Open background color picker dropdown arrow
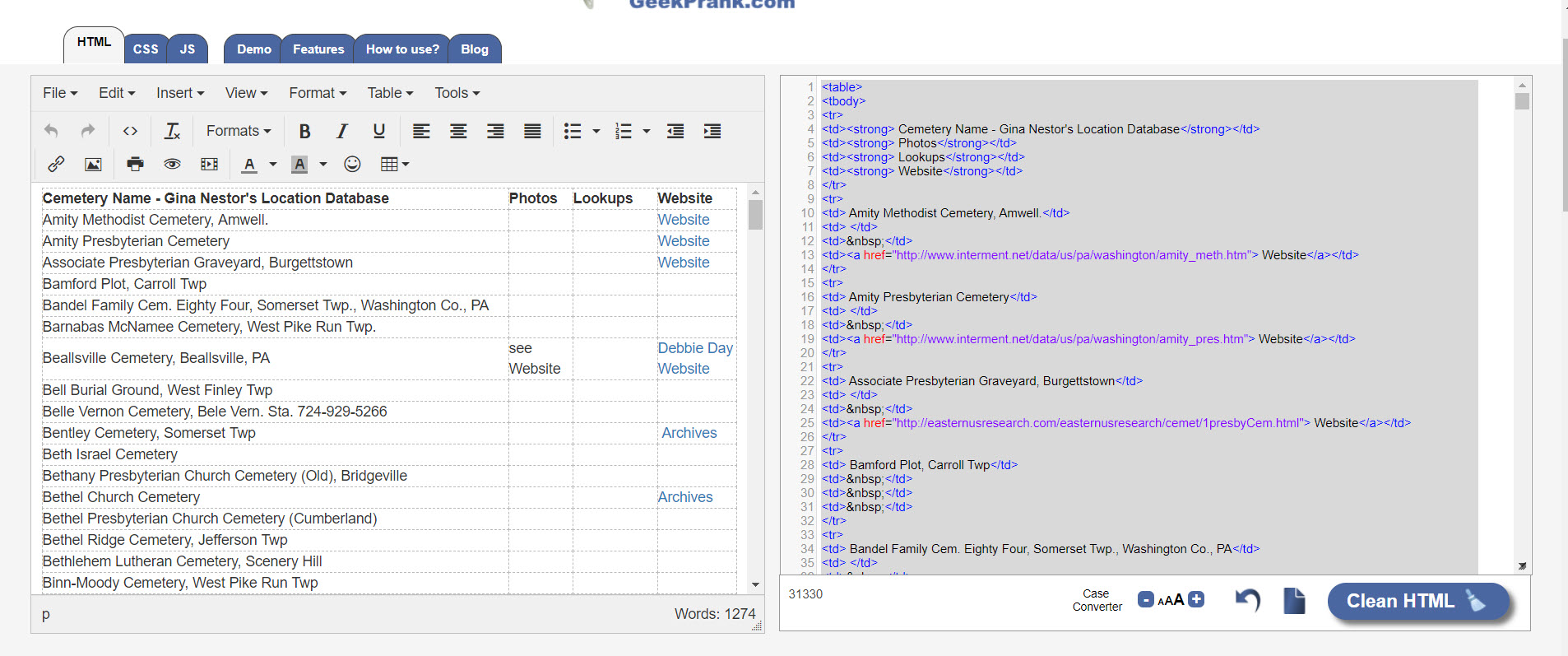Screen dimensions: 1568x656 pos(323,164)
